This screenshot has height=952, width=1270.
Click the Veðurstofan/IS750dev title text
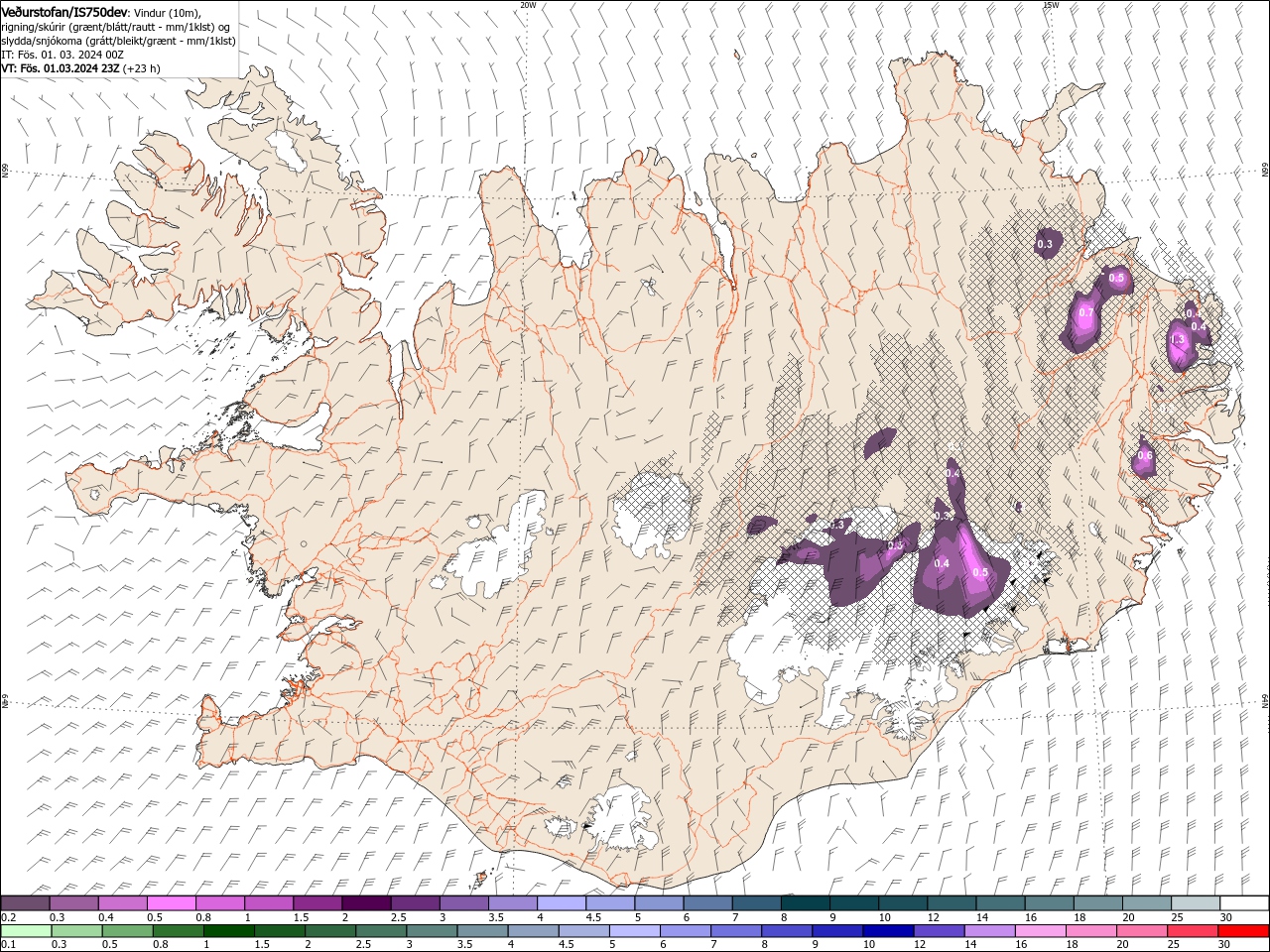point(64,12)
